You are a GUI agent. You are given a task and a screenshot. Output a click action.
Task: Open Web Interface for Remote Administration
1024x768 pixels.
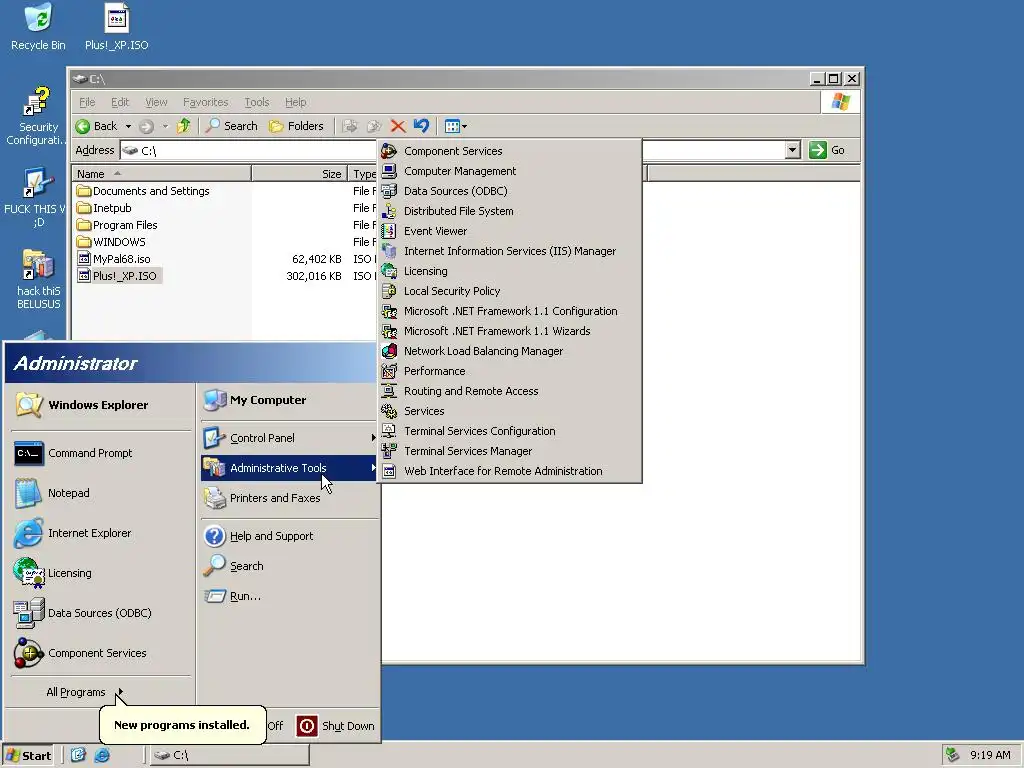point(509,471)
